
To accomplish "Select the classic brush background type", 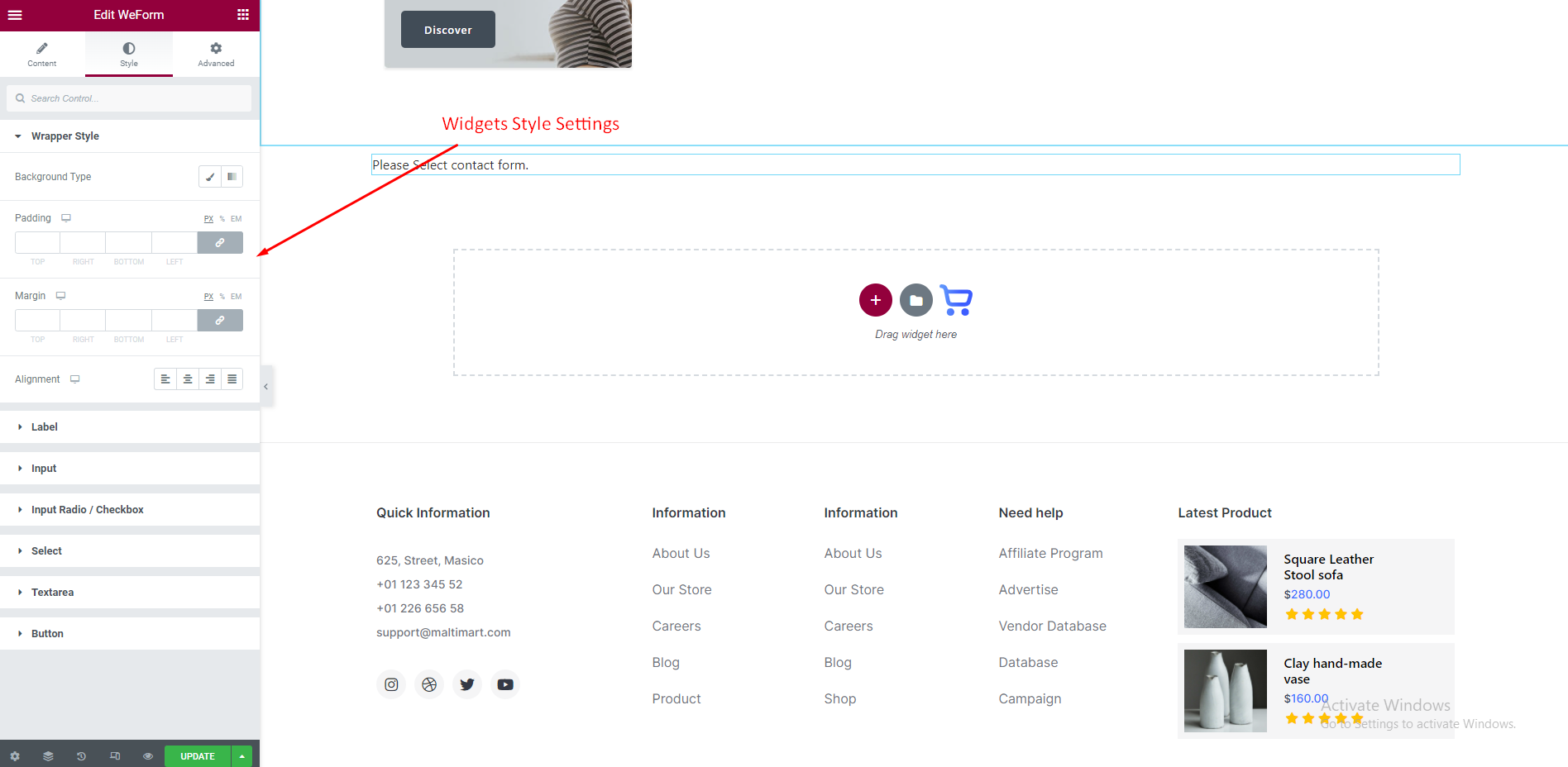I will point(210,177).
